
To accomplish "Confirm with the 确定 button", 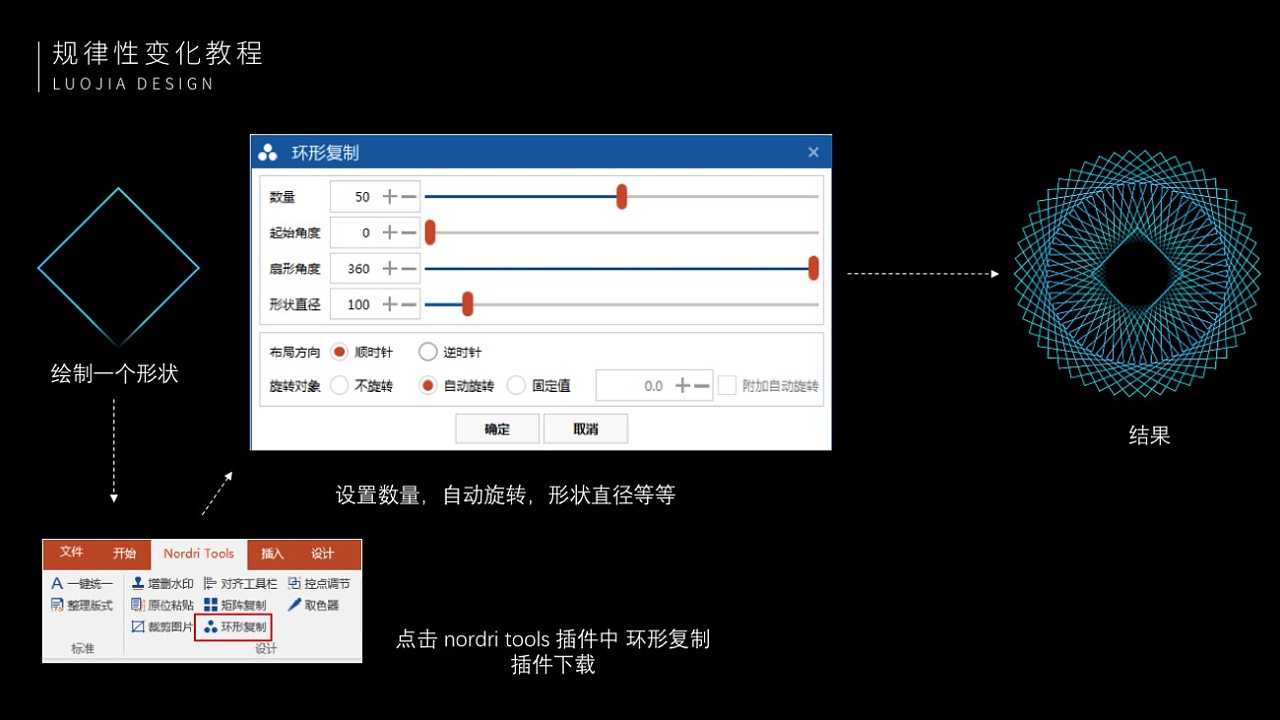I will click(497, 429).
